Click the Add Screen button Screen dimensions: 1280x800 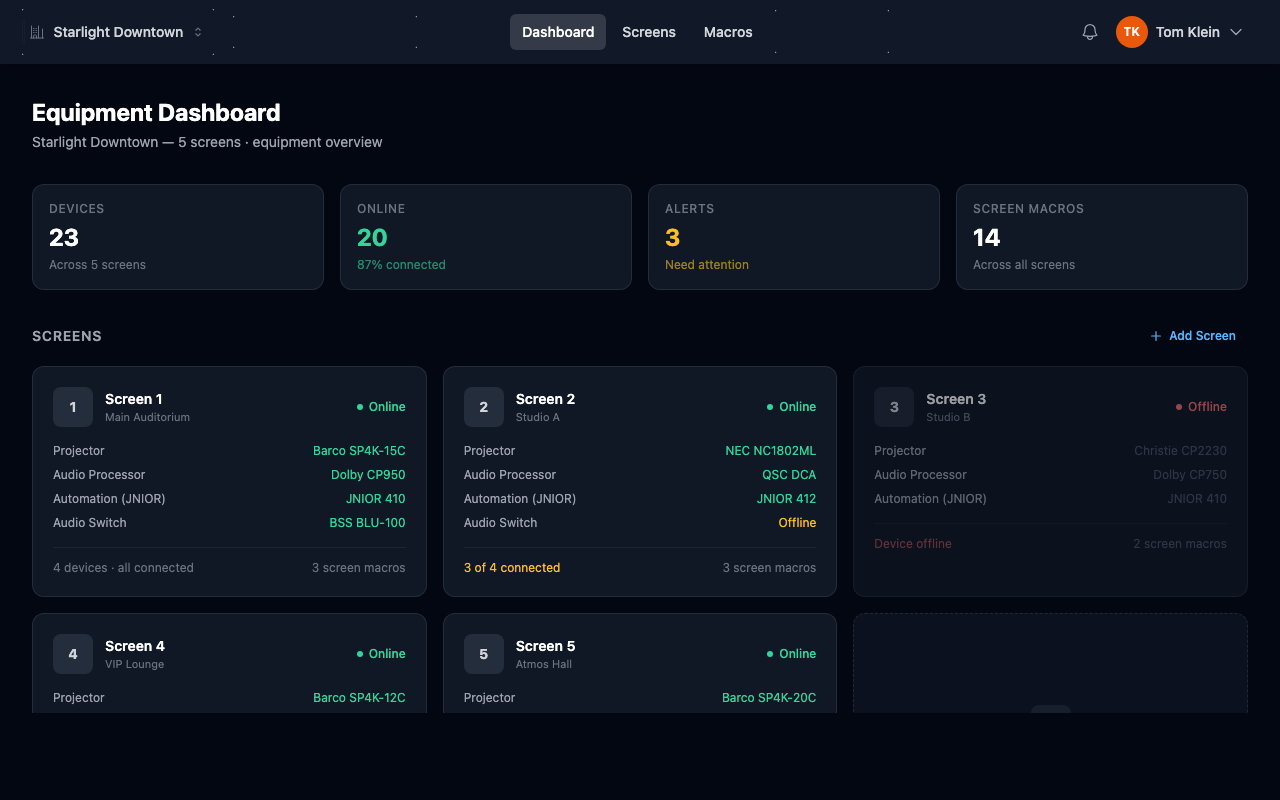(x=1193, y=336)
